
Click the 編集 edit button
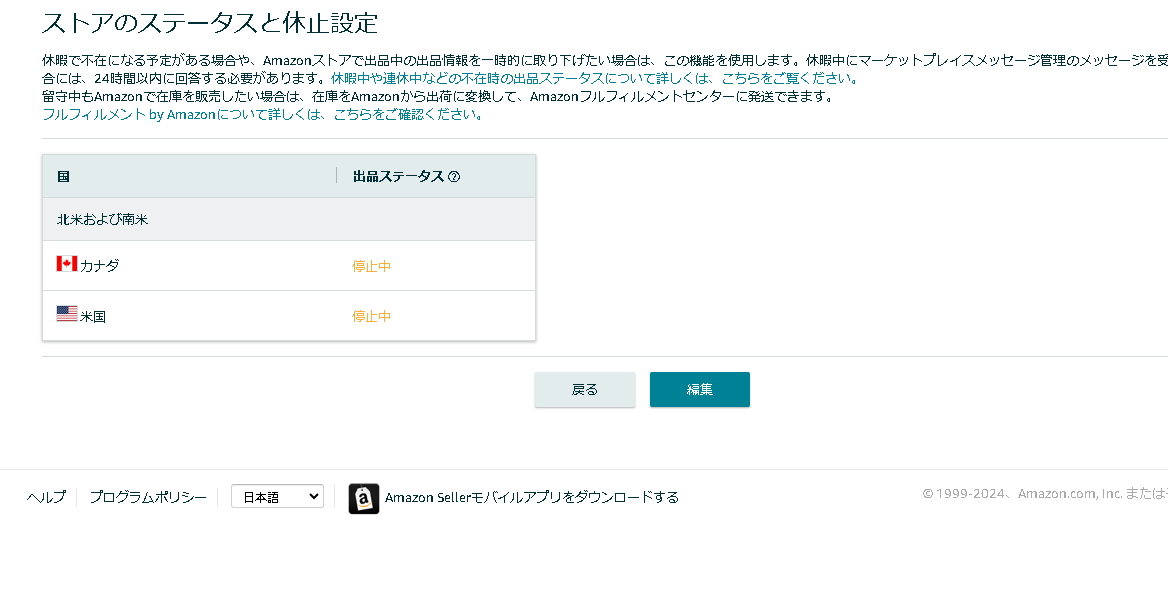(699, 389)
